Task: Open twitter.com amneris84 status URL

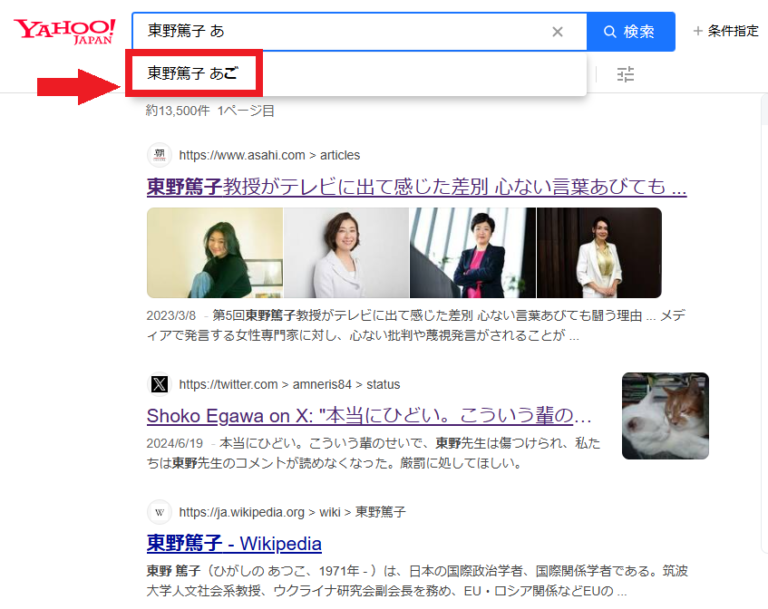Action: pyautogui.click(x=289, y=385)
